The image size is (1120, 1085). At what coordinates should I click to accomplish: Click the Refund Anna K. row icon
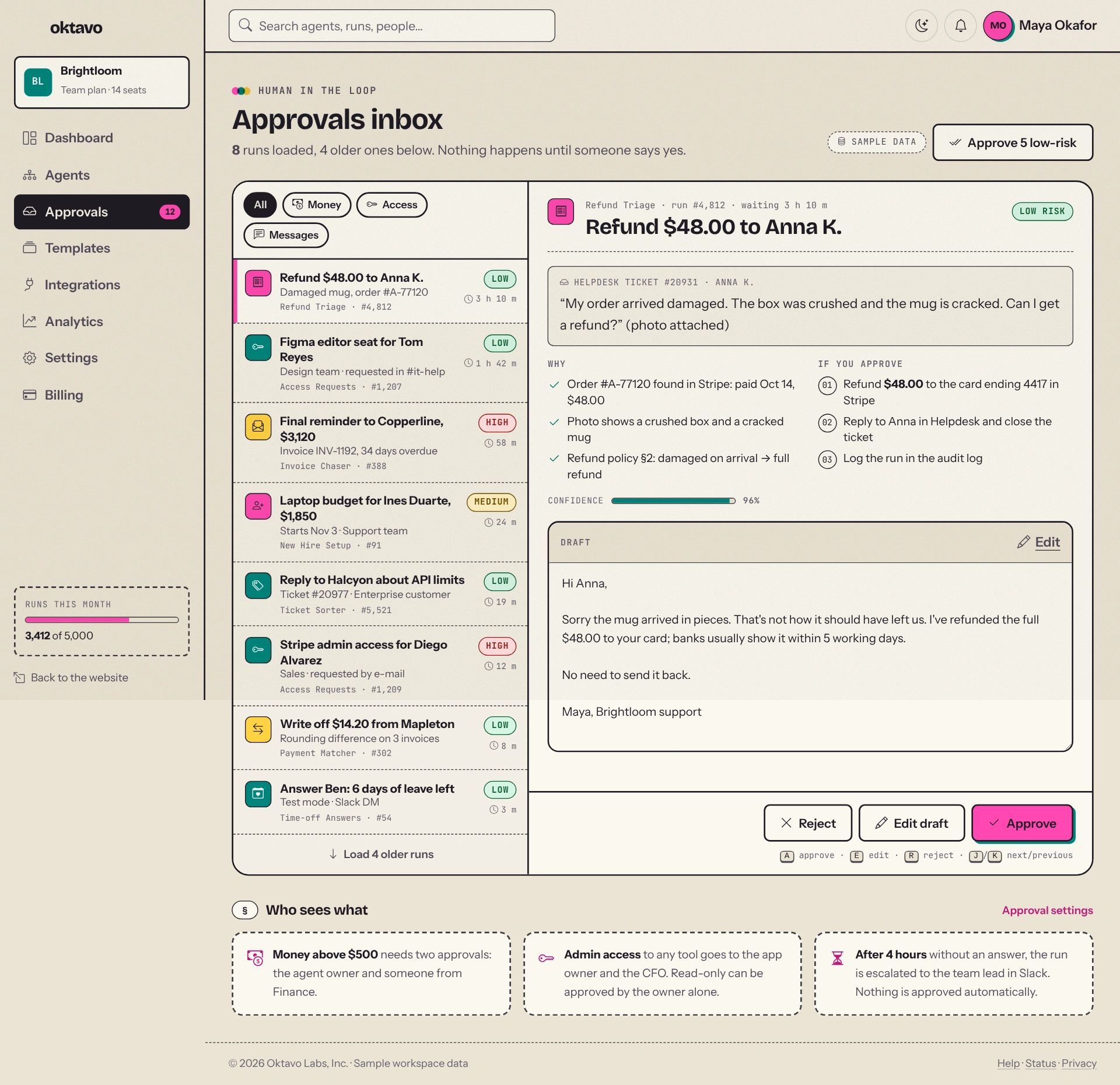pyautogui.click(x=258, y=283)
